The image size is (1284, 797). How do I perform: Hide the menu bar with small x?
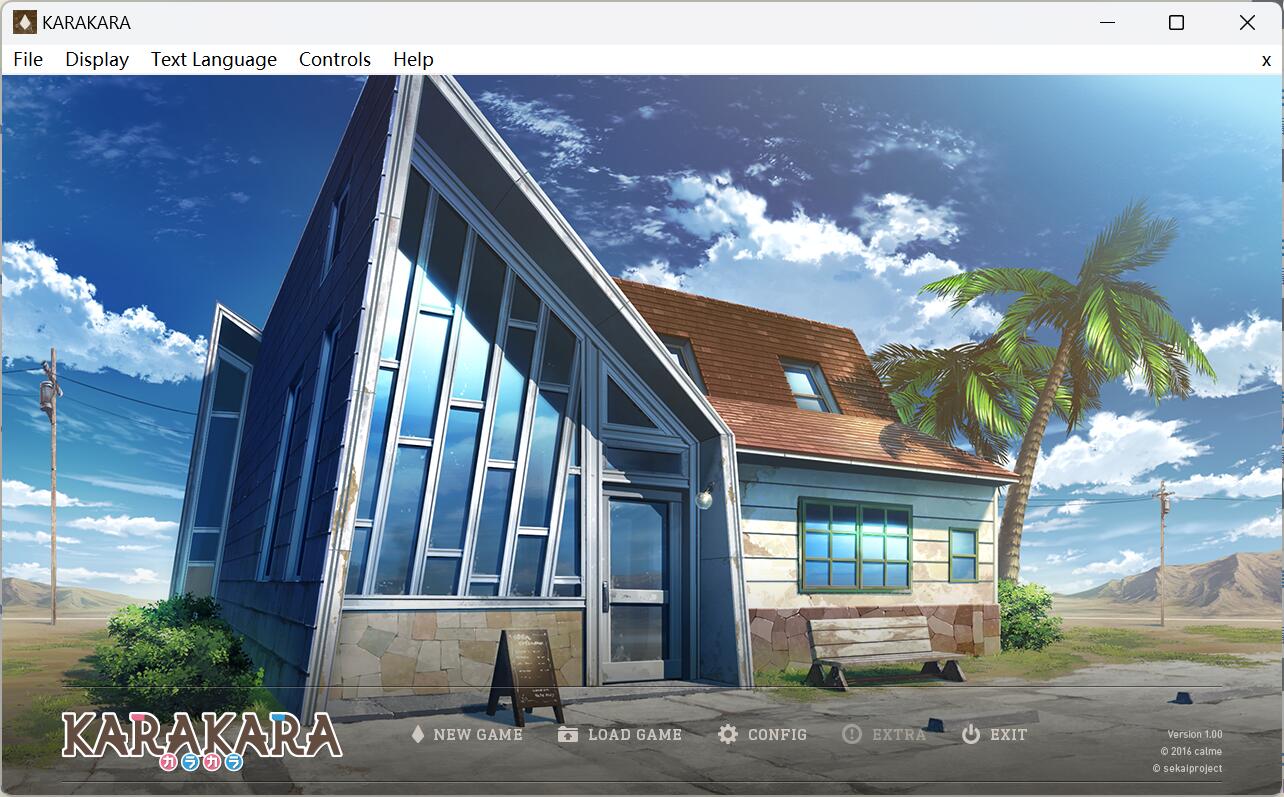pyautogui.click(x=1266, y=60)
